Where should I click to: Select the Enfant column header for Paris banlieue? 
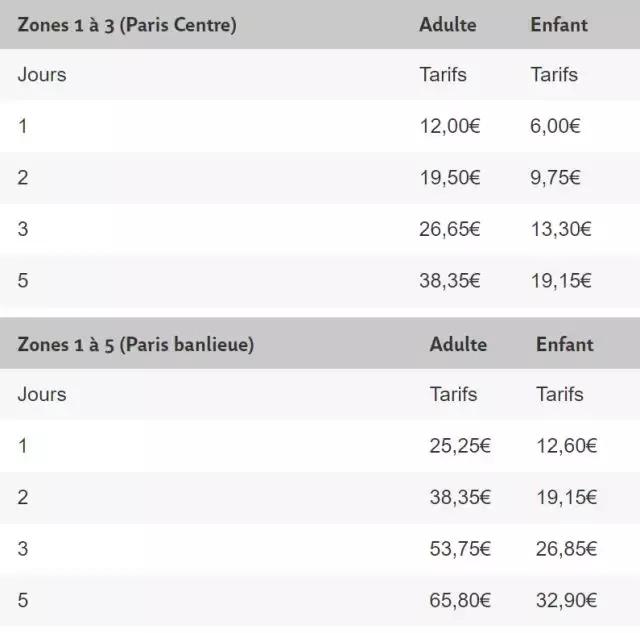564,345
